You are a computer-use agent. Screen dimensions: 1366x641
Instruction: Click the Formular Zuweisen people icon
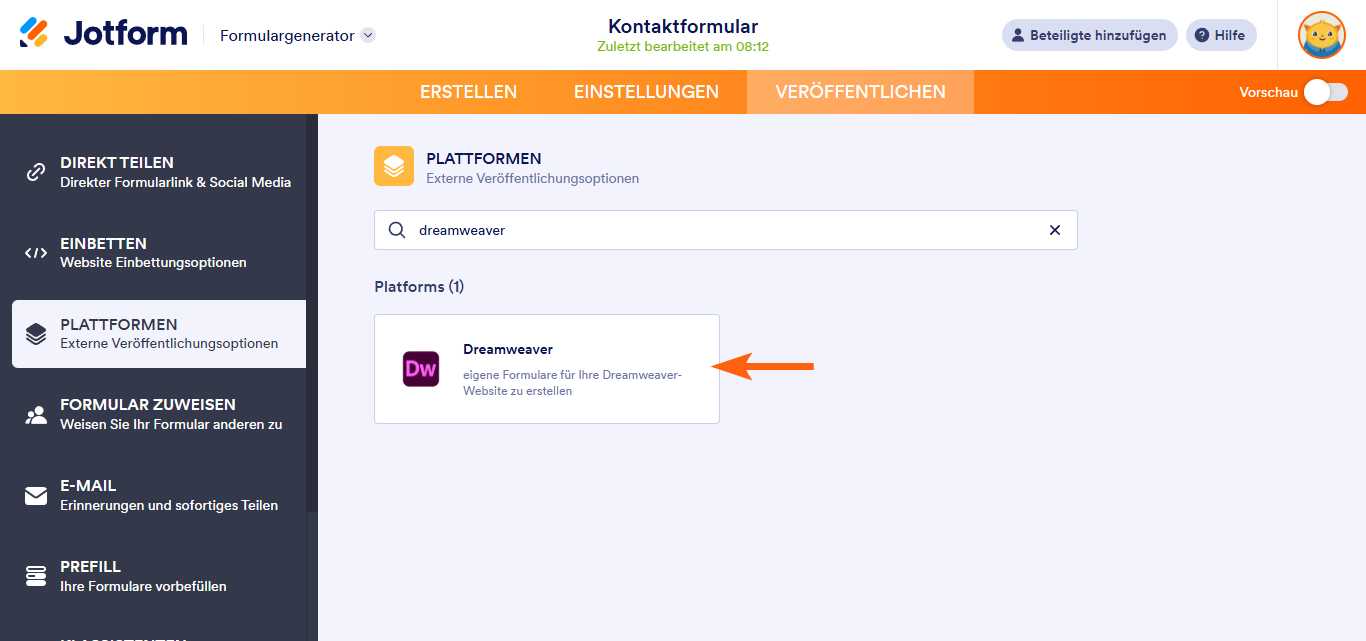[36, 415]
